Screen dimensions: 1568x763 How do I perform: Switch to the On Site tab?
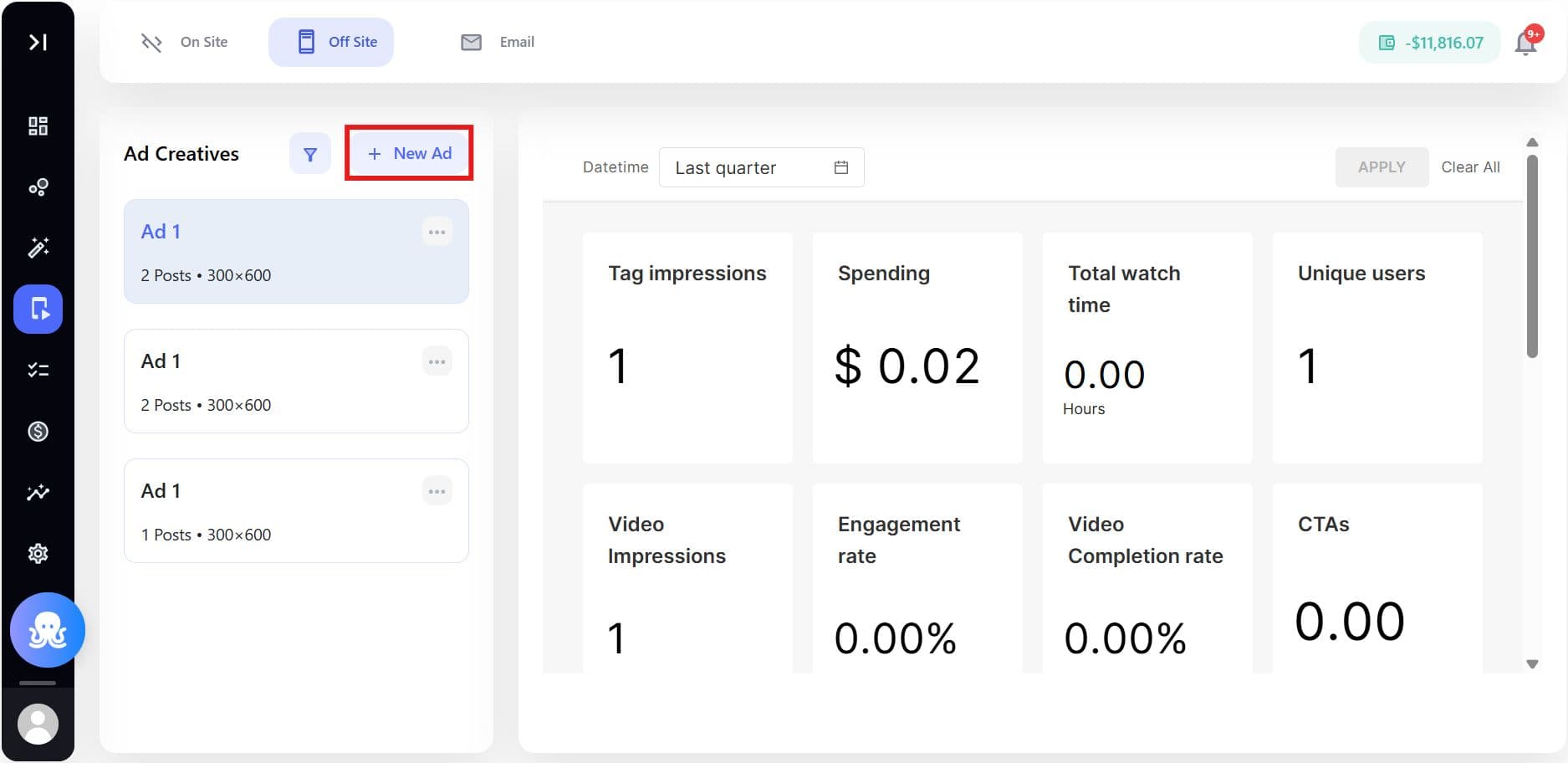coord(185,42)
